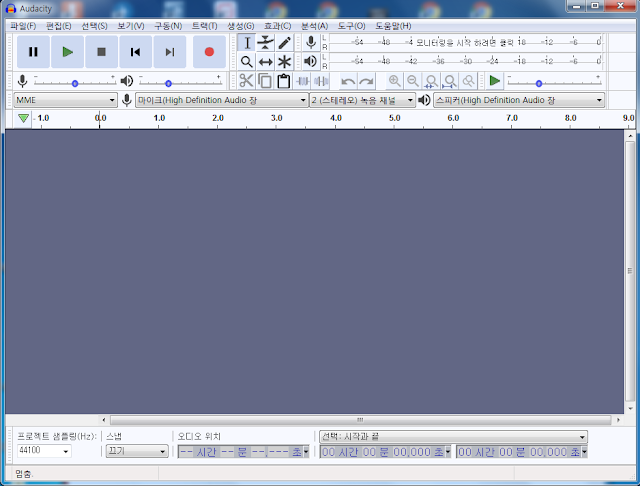Click the recording volume slider

(x=75, y=83)
